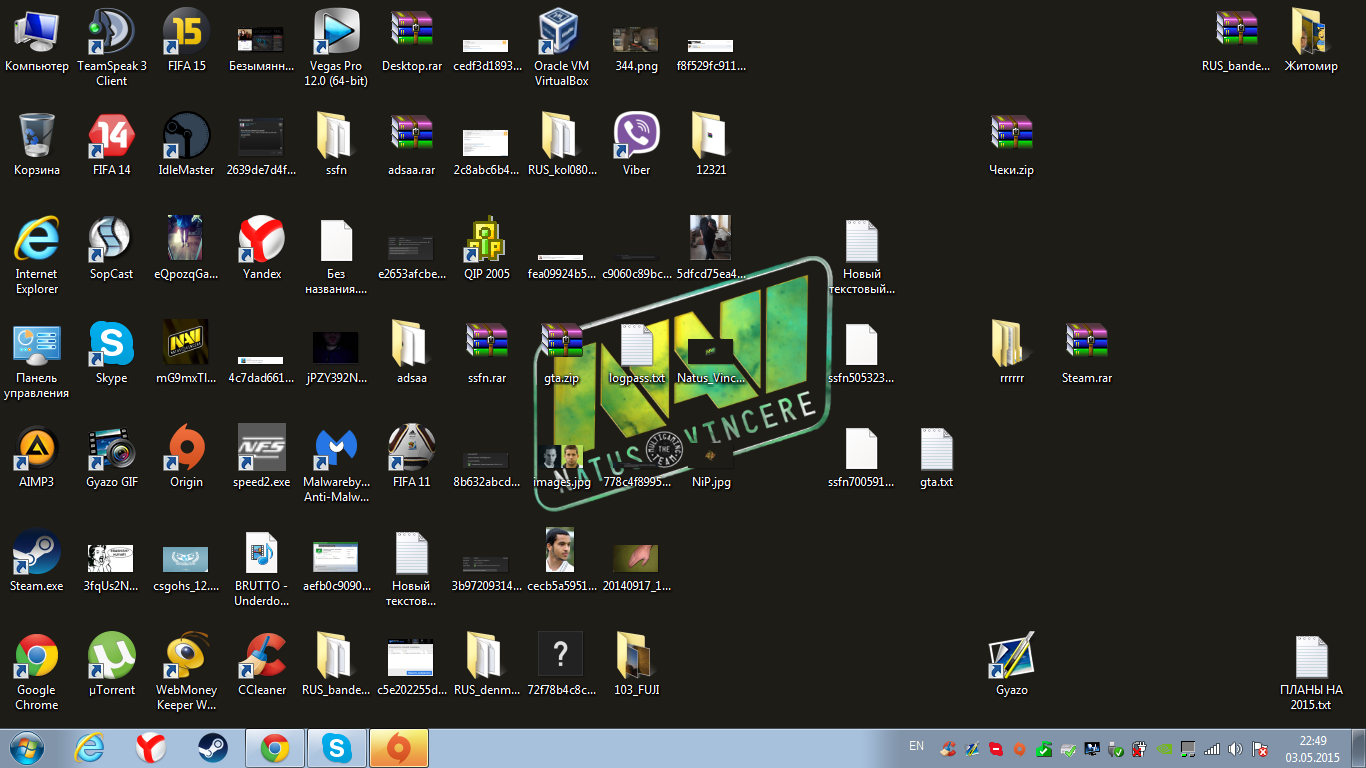The width and height of the screenshot is (1366, 768).
Task: Select the QIP 2005 desktop icon
Action: [x=487, y=248]
